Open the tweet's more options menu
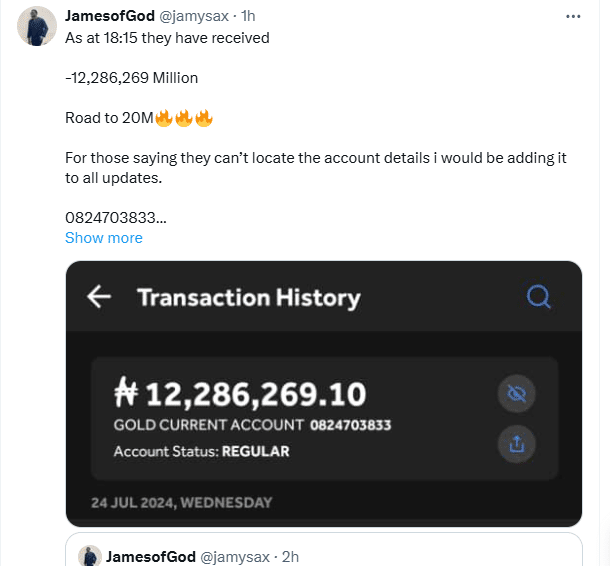The width and height of the screenshot is (610, 566). click(572, 17)
